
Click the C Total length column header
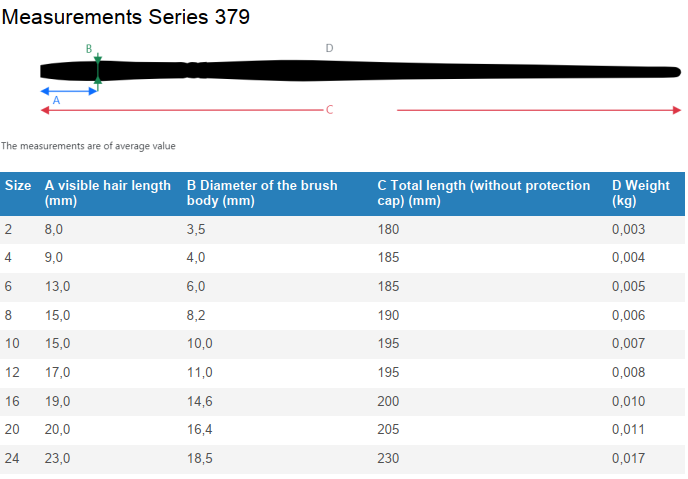(x=484, y=193)
